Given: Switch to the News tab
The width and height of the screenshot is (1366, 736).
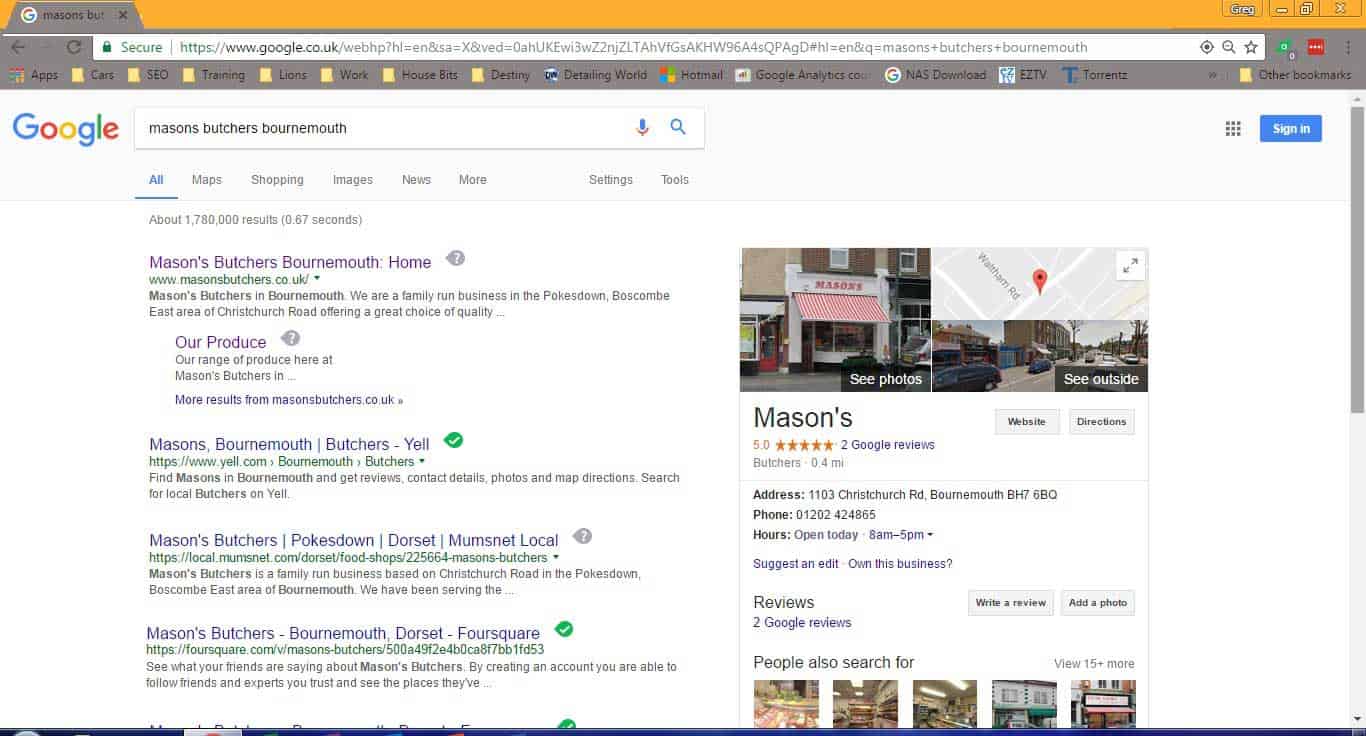Looking at the screenshot, I should pyautogui.click(x=416, y=180).
